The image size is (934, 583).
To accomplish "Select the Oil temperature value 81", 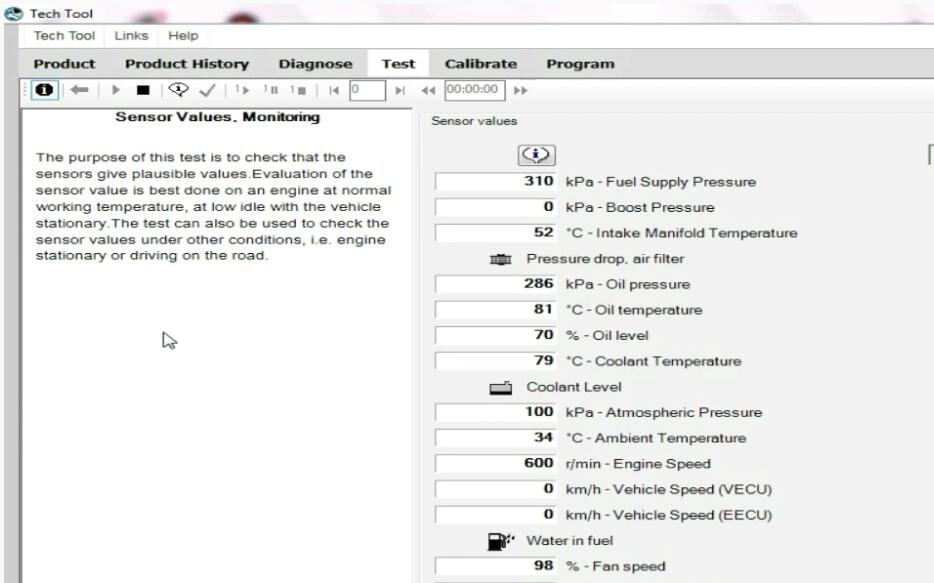I will (x=496, y=309).
